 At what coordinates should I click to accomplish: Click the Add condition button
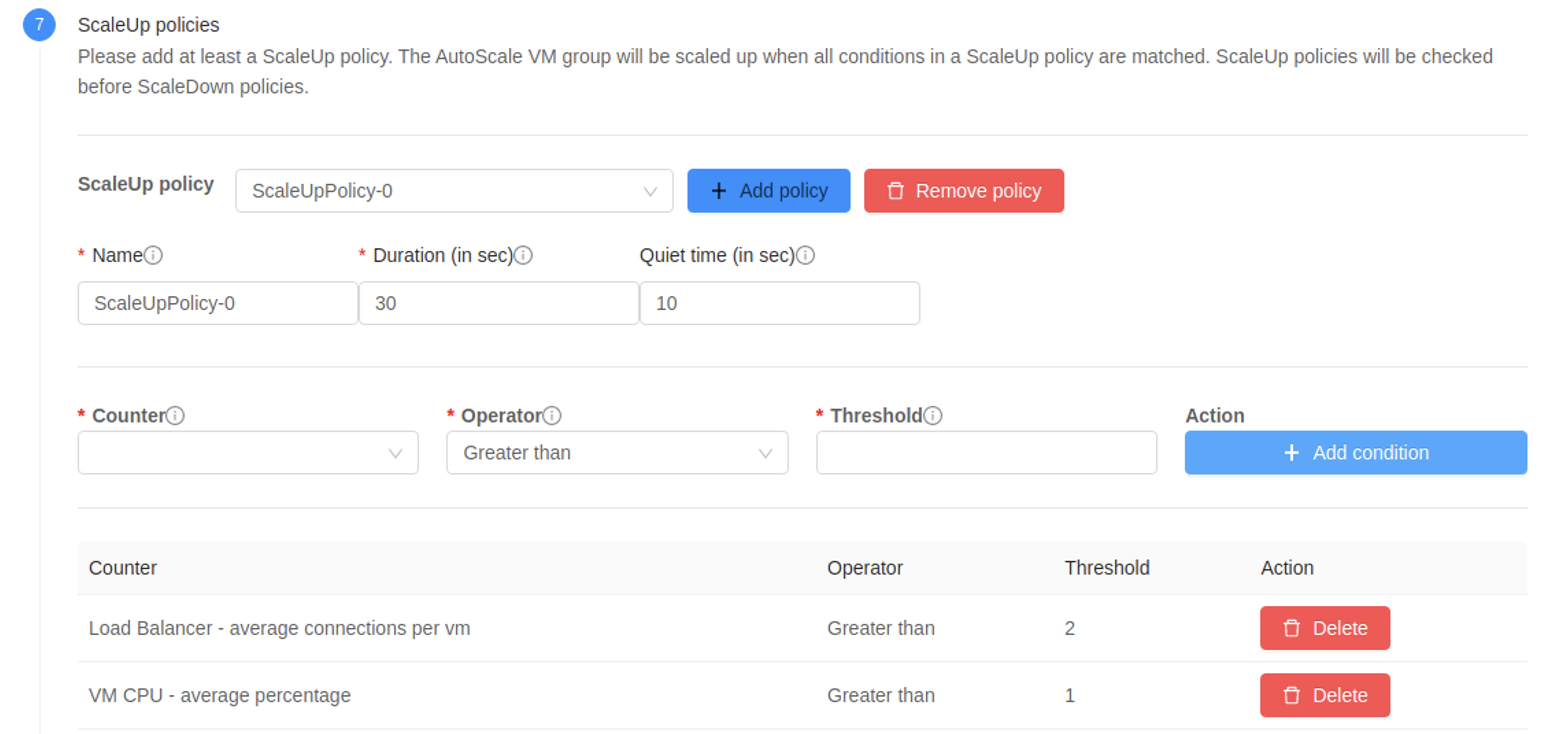(x=1356, y=452)
